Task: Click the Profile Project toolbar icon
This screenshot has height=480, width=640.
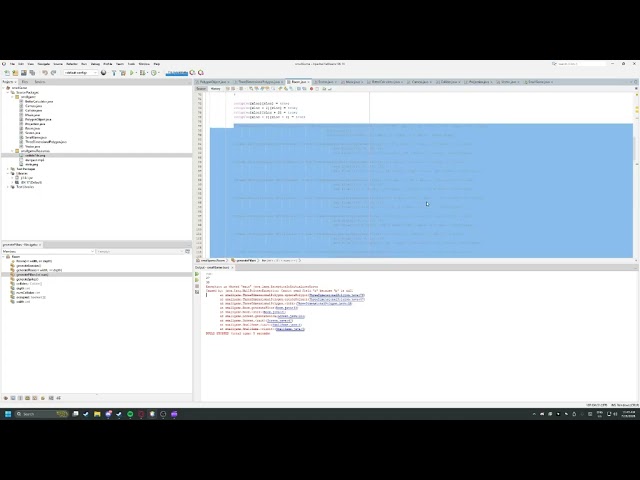Action: (x=154, y=73)
